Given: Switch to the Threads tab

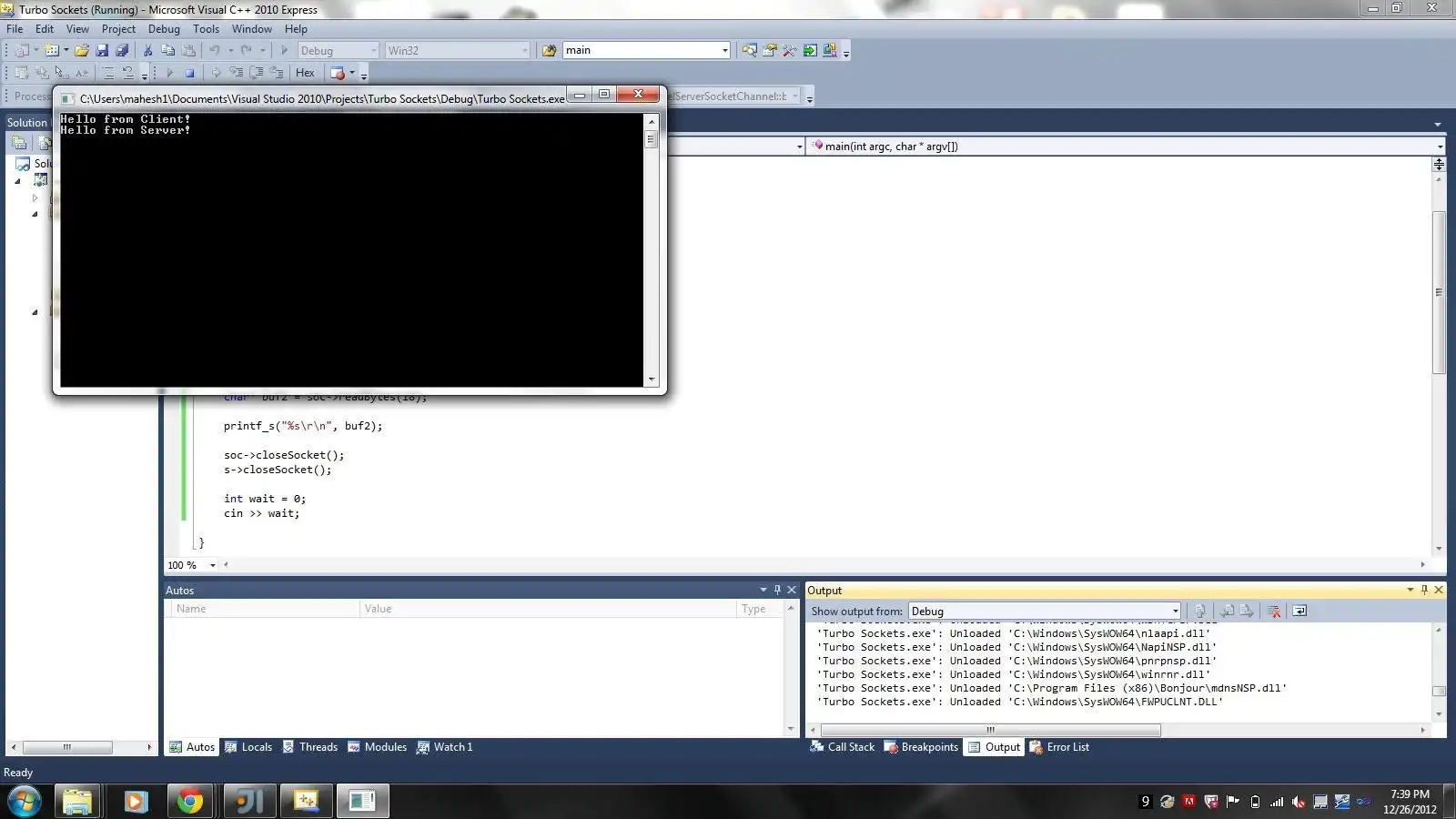Looking at the screenshot, I should 309,747.
